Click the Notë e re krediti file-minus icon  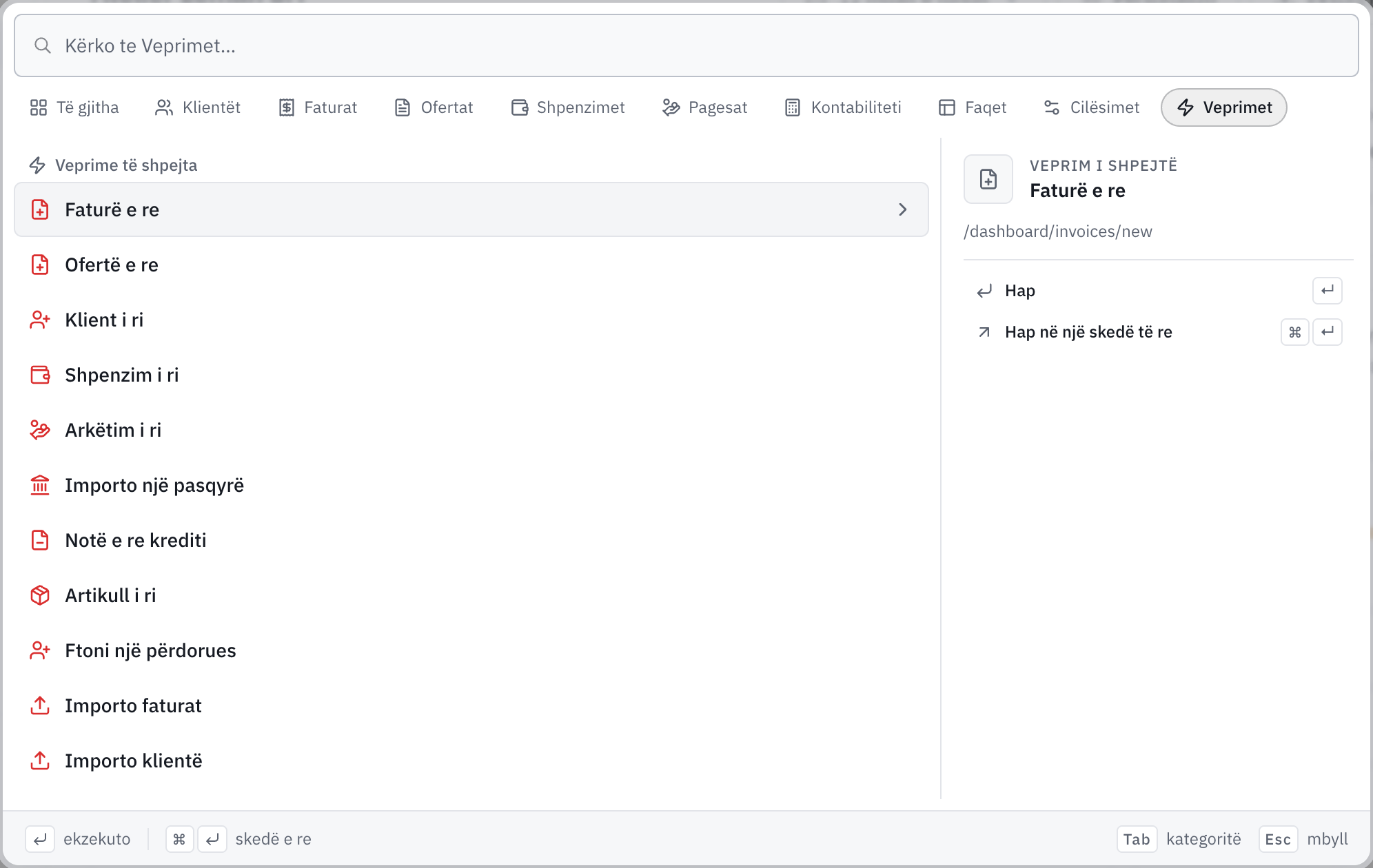[x=40, y=540]
